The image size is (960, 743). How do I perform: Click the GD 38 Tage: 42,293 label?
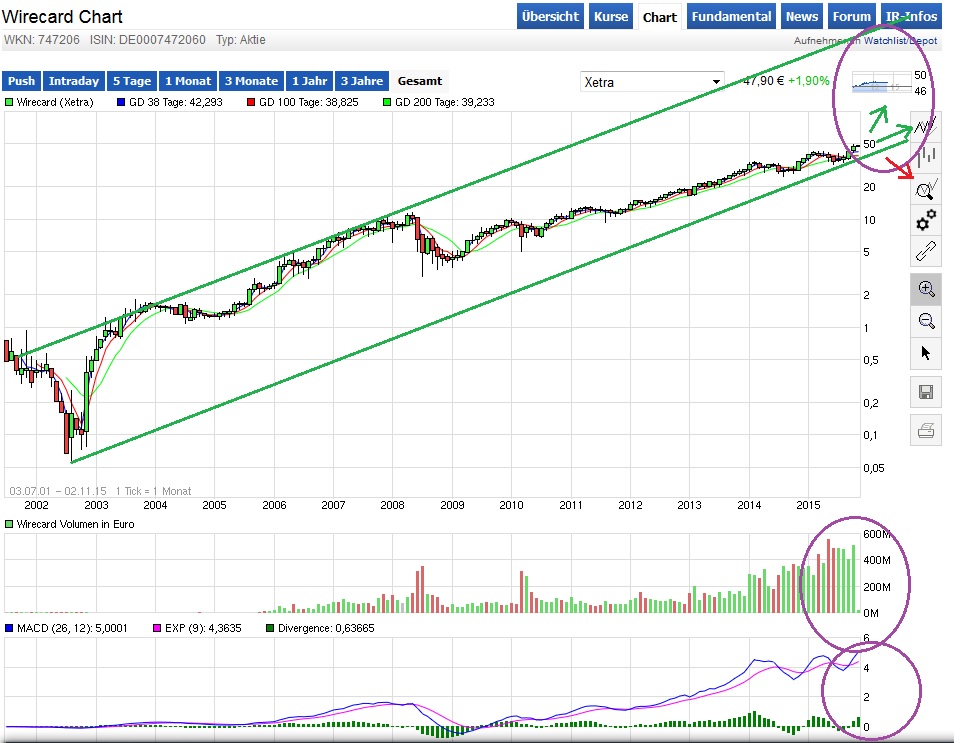[x=176, y=102]
